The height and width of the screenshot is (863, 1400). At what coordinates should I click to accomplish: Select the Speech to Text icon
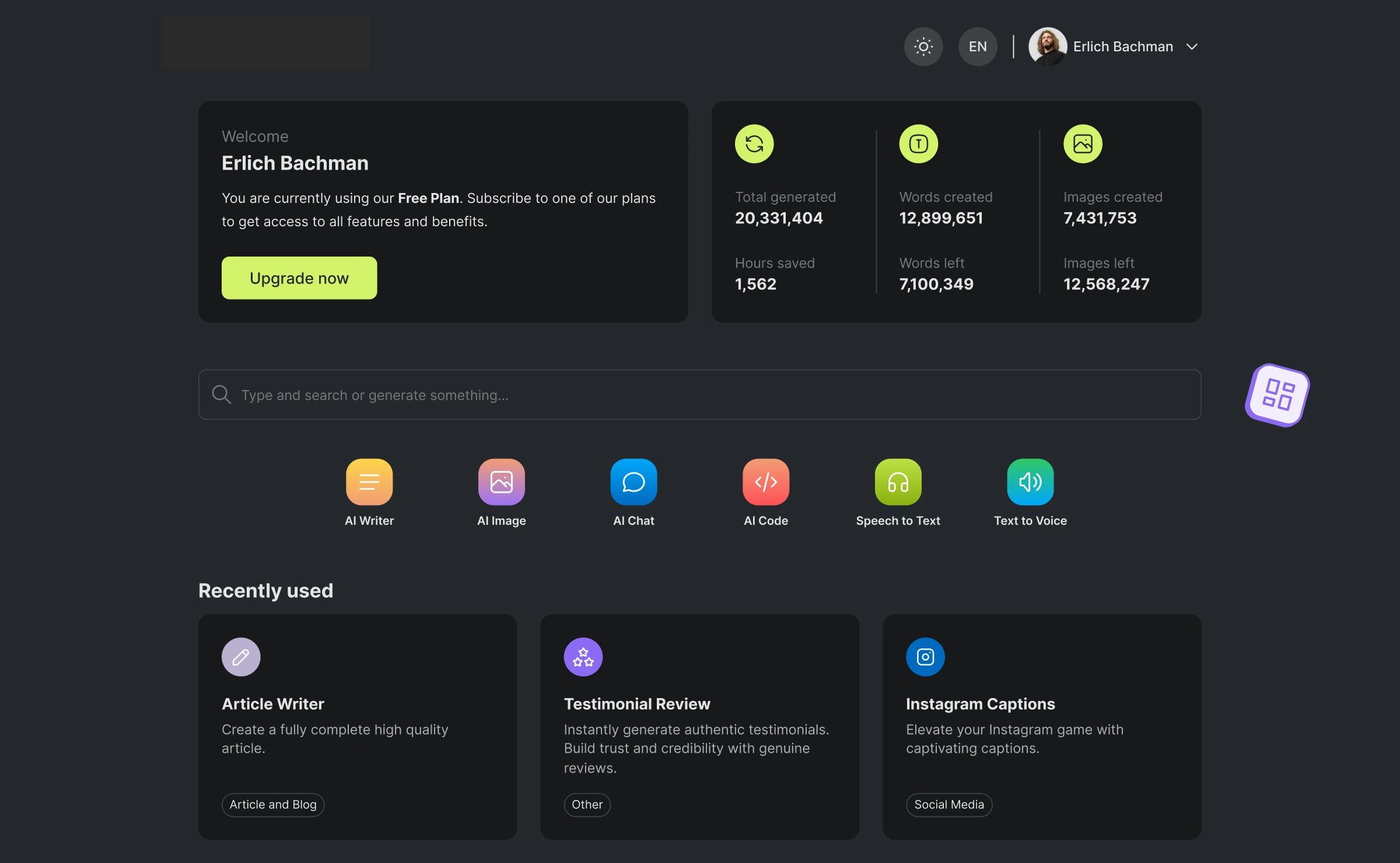(x=898, y=481)
